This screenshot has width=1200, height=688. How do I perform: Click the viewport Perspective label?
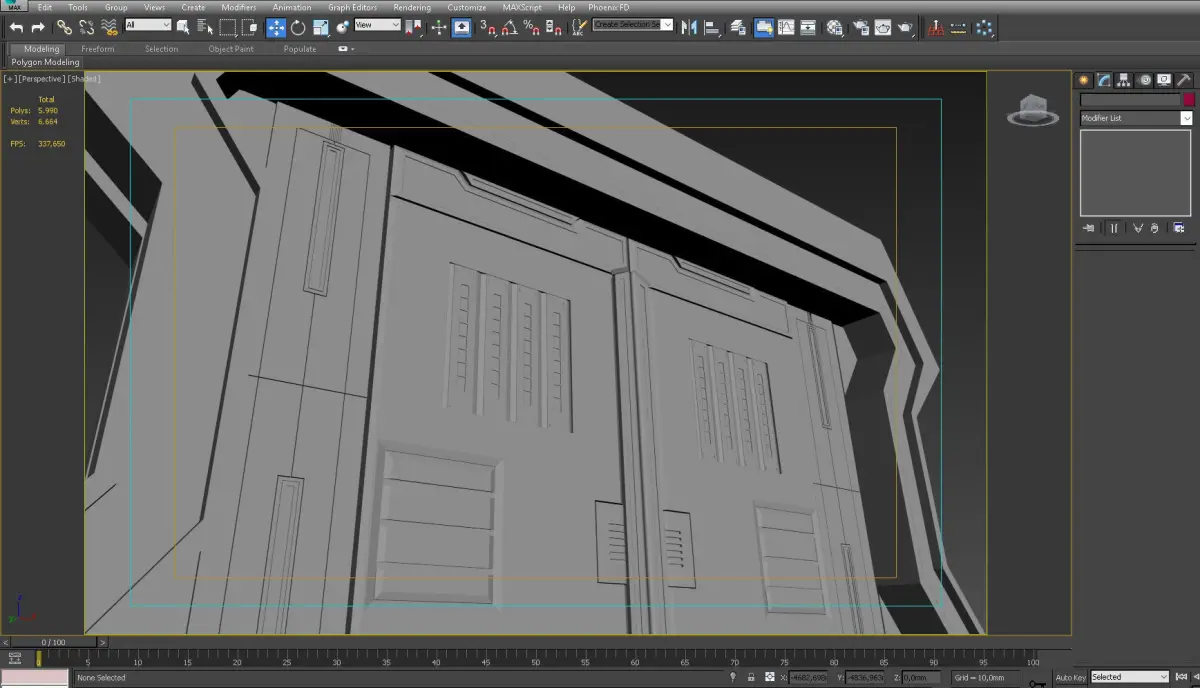point(42,78)
